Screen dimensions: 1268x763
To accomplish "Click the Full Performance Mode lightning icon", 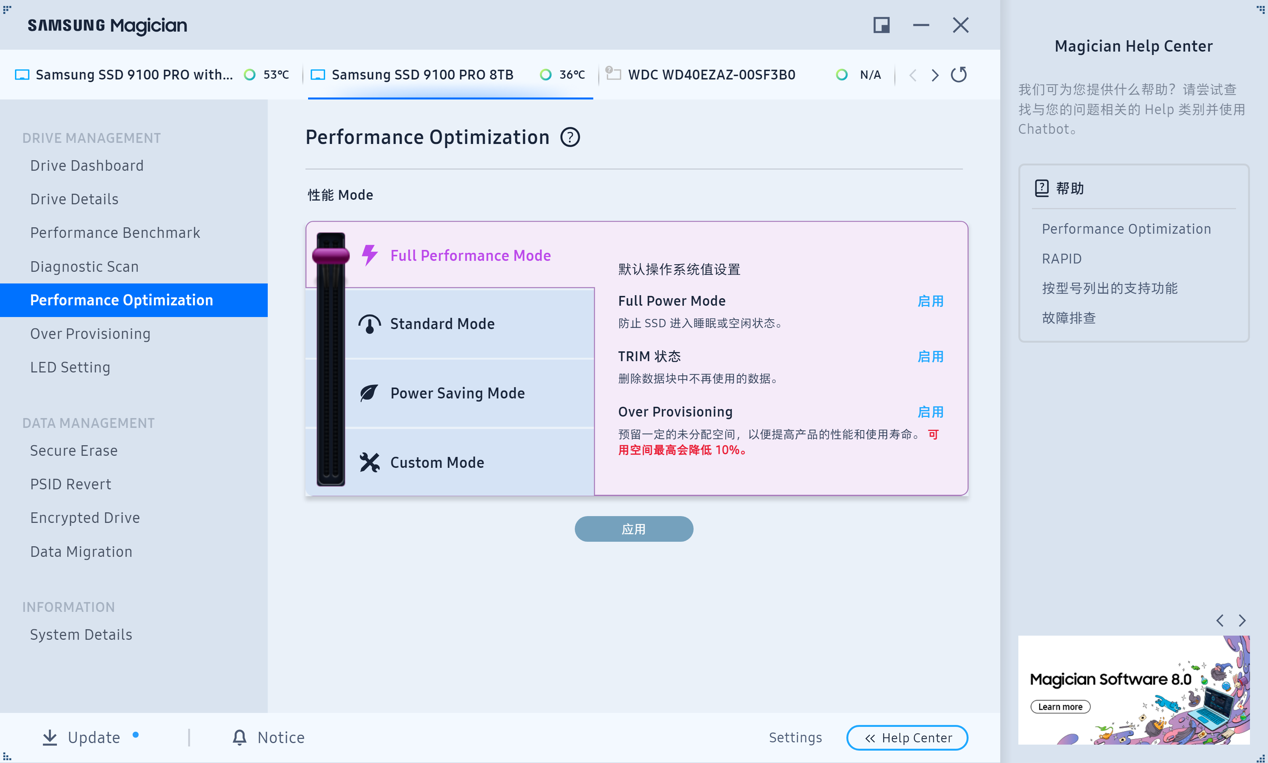I will pyautogui.click(x=370, y=255).
